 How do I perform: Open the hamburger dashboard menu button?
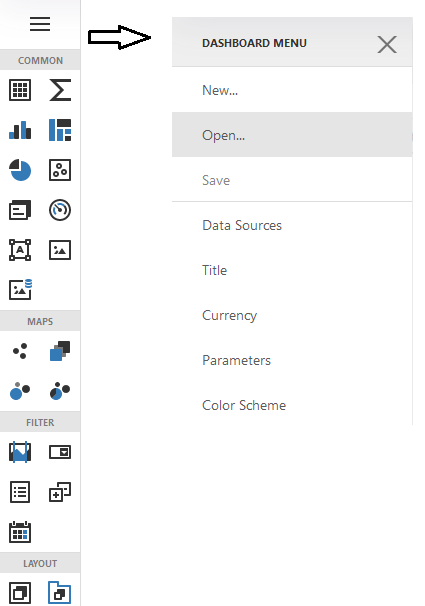pyautogui.click(x=40, y=24)
